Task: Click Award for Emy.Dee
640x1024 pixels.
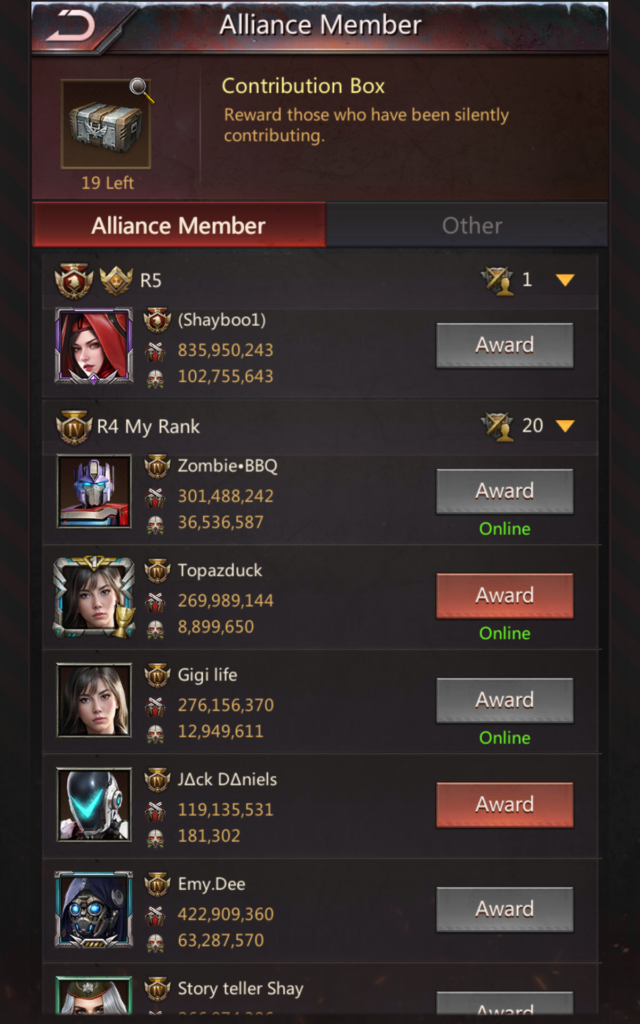Action: 505,909
